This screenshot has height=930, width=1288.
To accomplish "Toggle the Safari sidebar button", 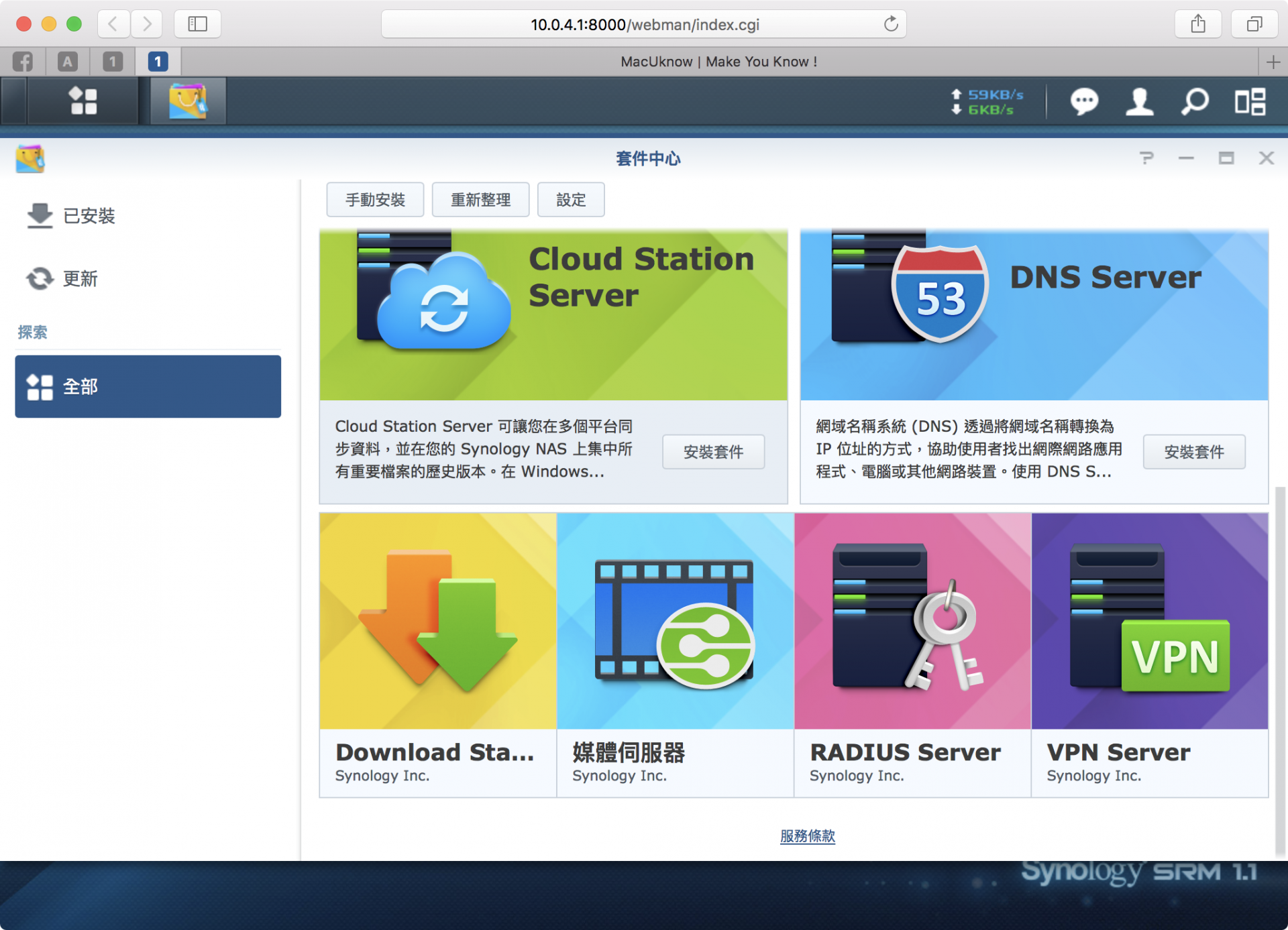I will (x=197, y=24).
